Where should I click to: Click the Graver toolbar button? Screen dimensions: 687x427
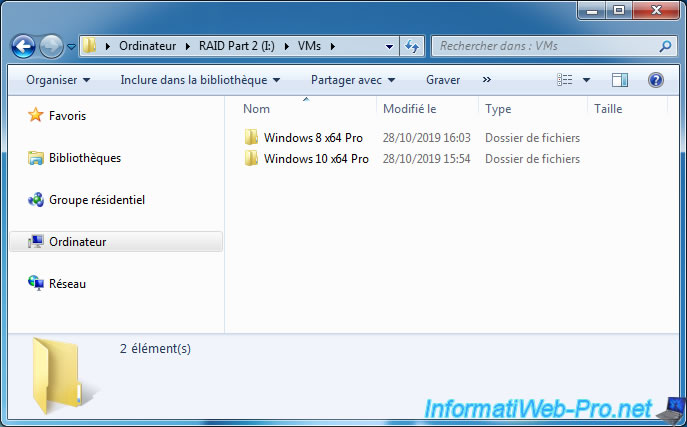(x=443, y=79)
